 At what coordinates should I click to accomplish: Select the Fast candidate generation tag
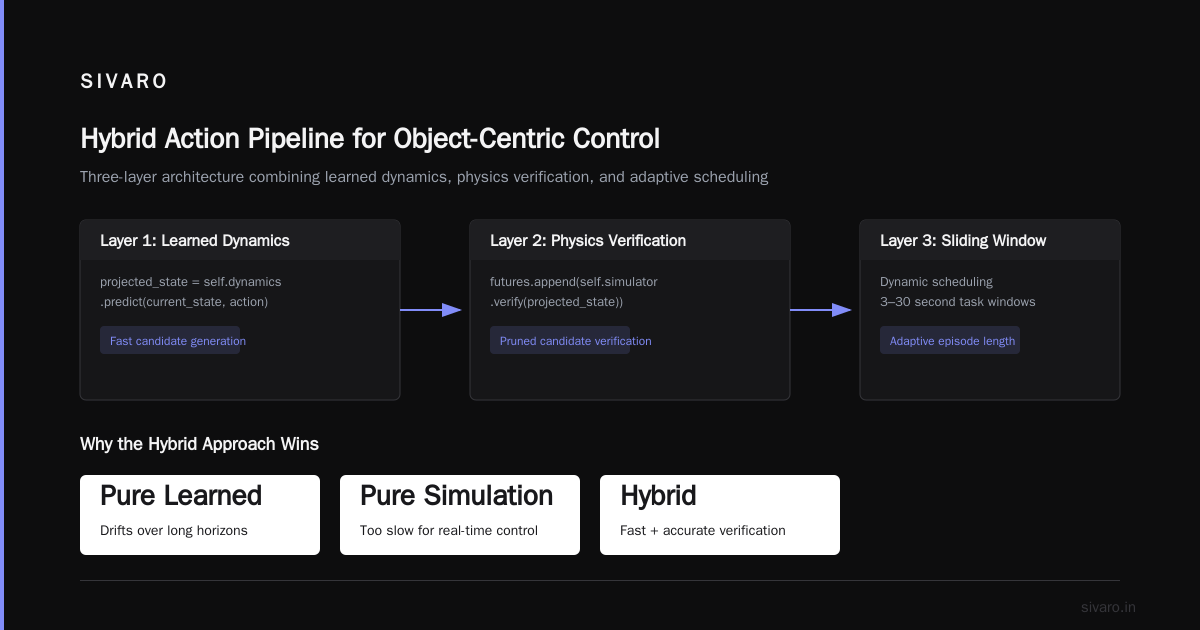pyautogui.click(x=170, y=340)
